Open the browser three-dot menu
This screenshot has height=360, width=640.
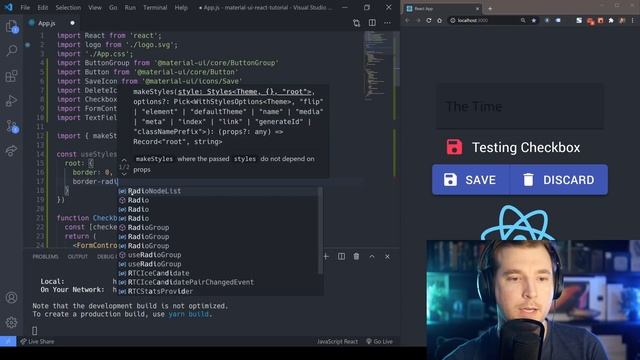pyautogui.click(x=633, y=20)
